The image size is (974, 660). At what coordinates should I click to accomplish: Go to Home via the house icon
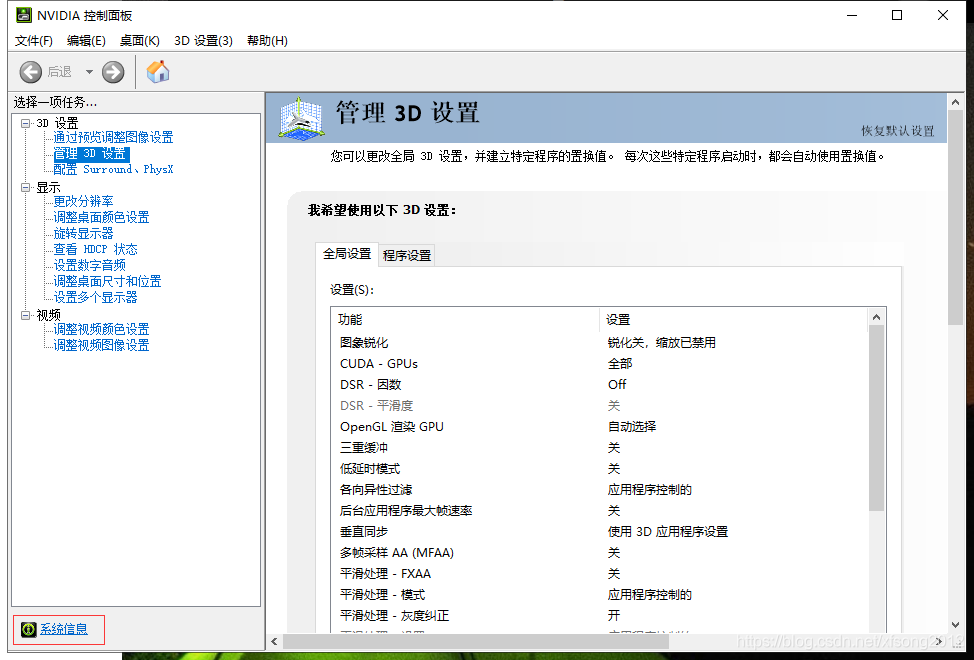(158, 71)
